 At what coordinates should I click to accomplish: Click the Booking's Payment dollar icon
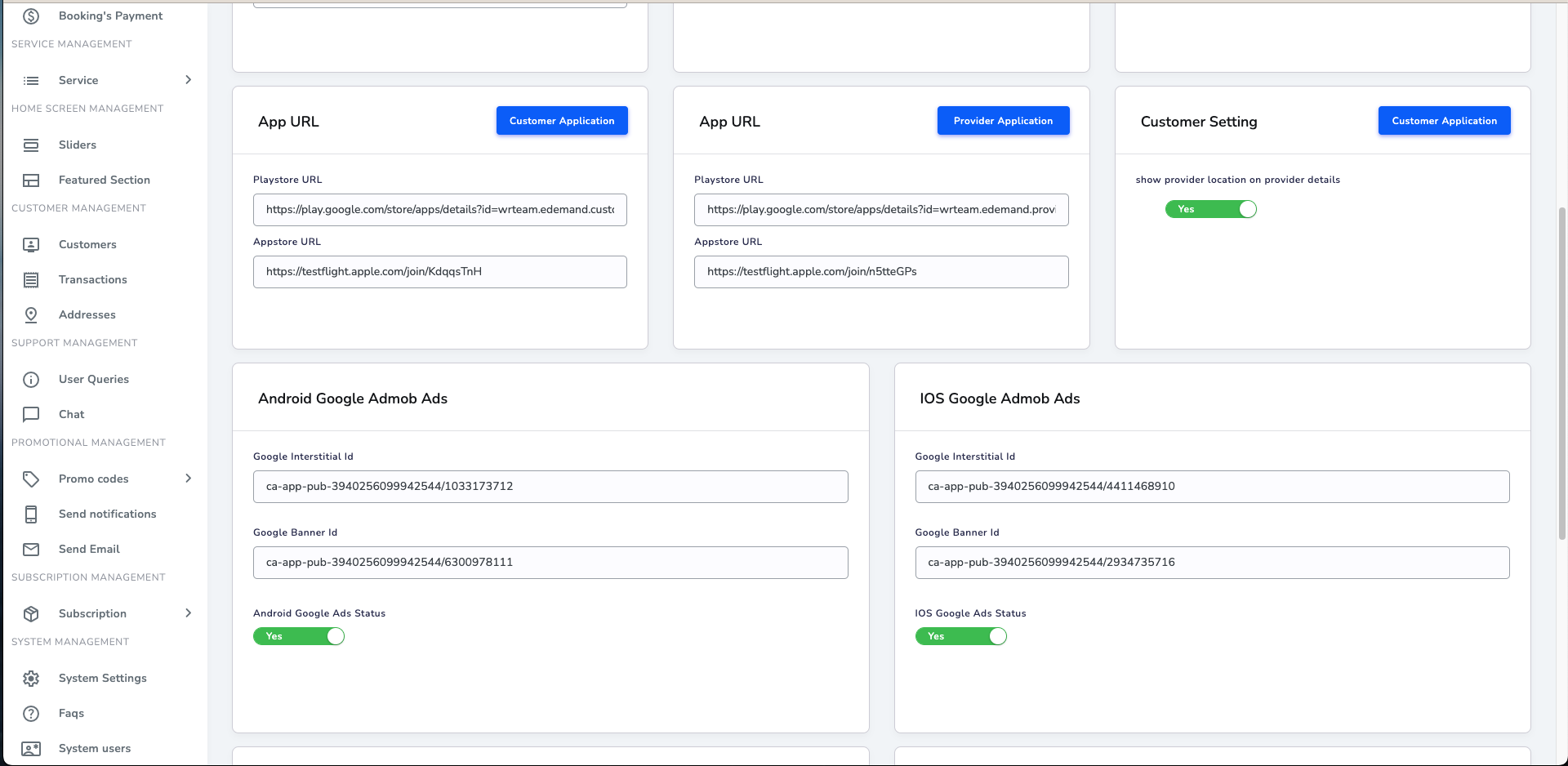[31, 16]
